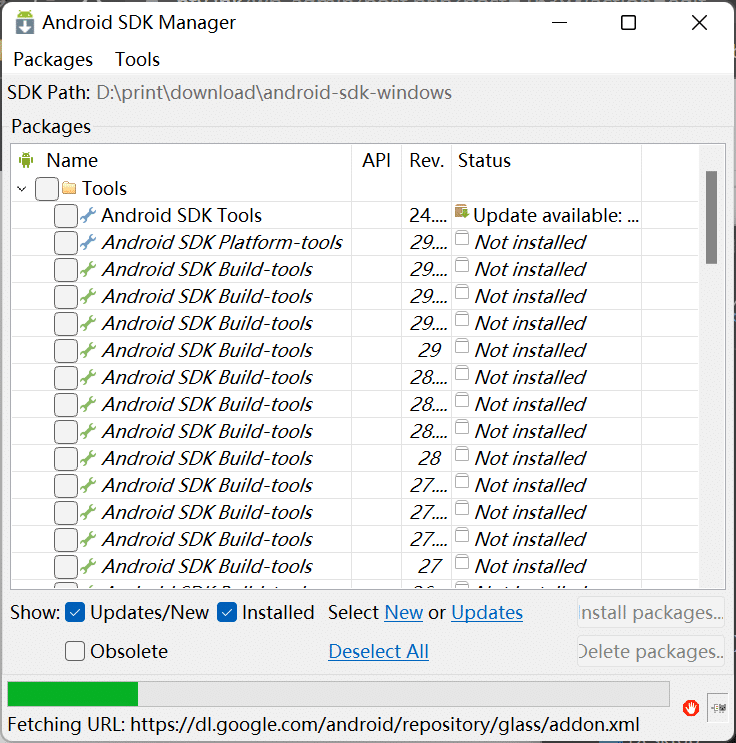
Task: Select the Android SDK Platform-tools row name
Action: [222, 243]
